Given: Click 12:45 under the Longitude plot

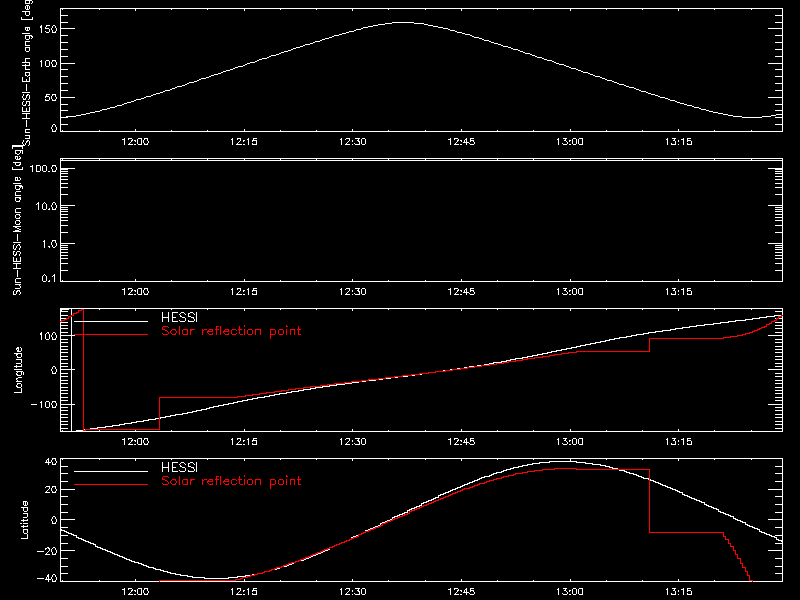Looking at the screenshot, I should 461,441.
